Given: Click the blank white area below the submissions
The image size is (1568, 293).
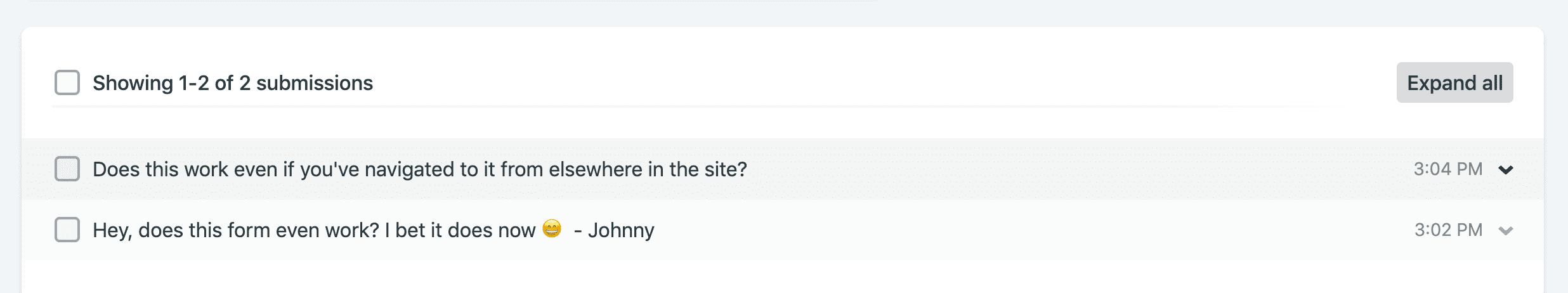Looking at the screenshot, I should coord(783,277).
